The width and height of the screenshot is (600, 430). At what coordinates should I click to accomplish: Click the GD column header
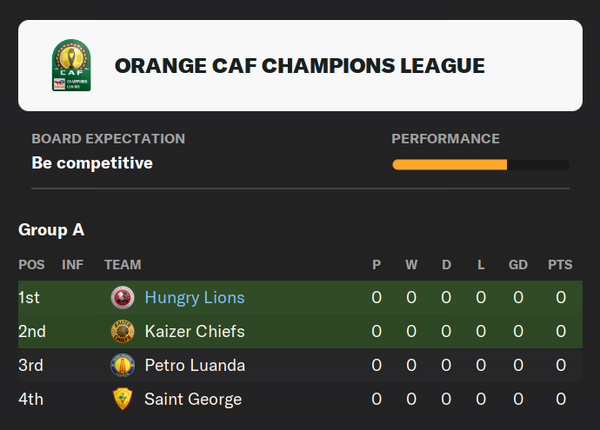point(518,265)
